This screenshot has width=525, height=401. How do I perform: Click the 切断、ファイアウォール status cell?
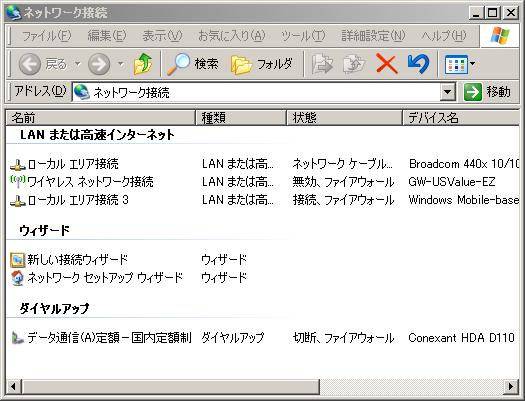pyautogui.click(x=344, y=337)
